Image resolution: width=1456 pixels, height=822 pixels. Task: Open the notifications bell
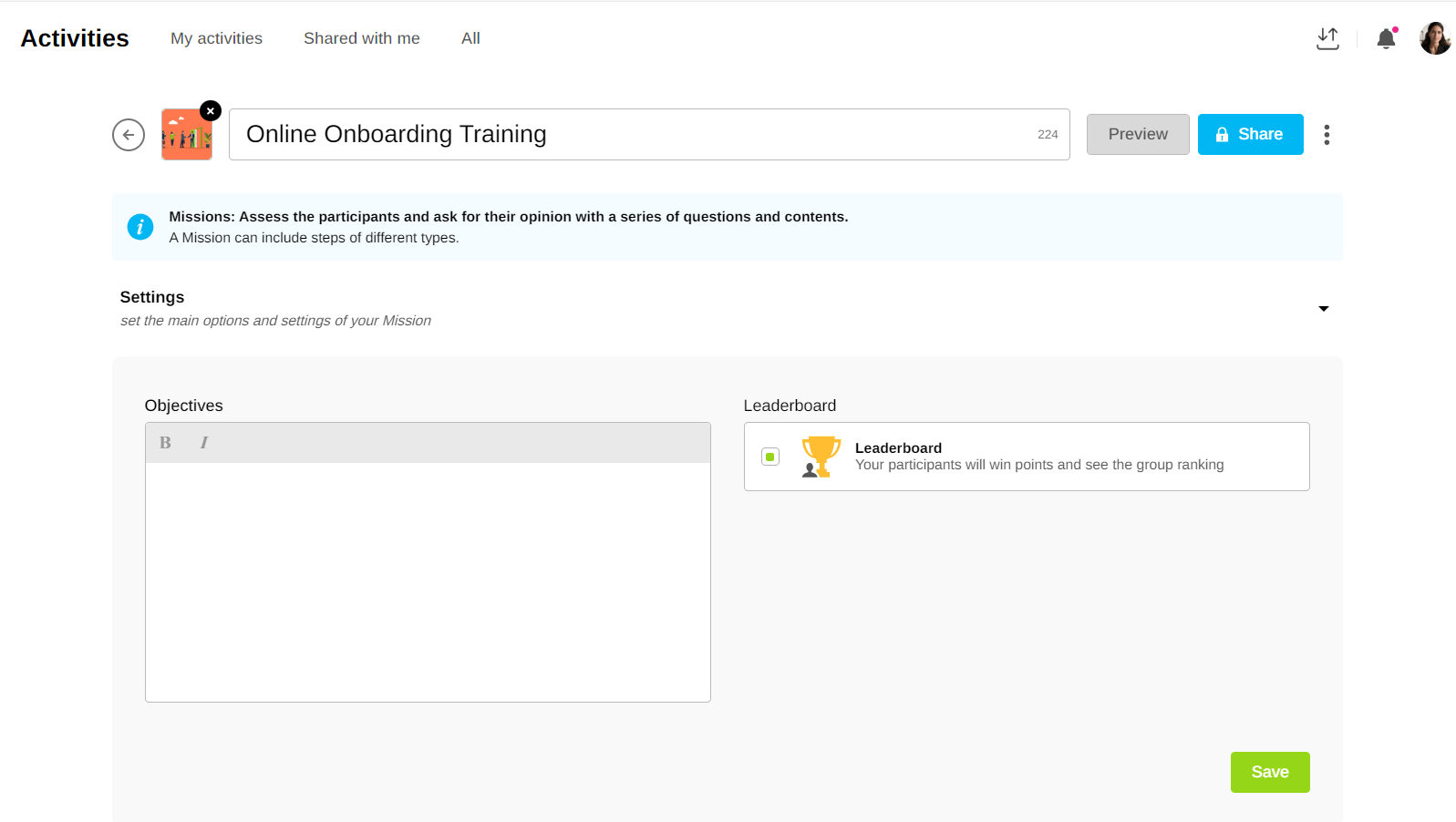pyautogui.click(x=1386, y=38)
